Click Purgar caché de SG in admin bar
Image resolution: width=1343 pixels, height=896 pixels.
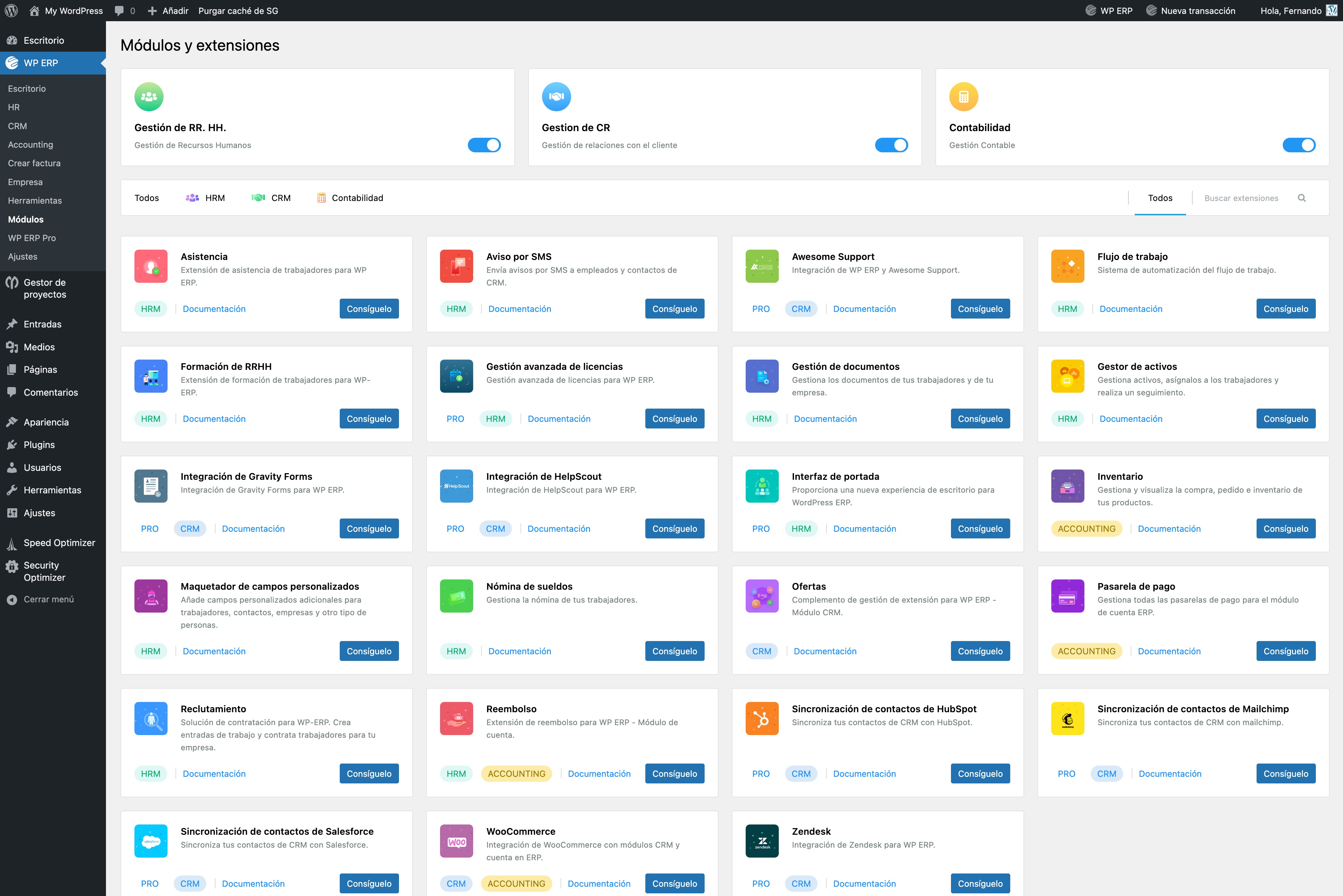click(238, 10)
